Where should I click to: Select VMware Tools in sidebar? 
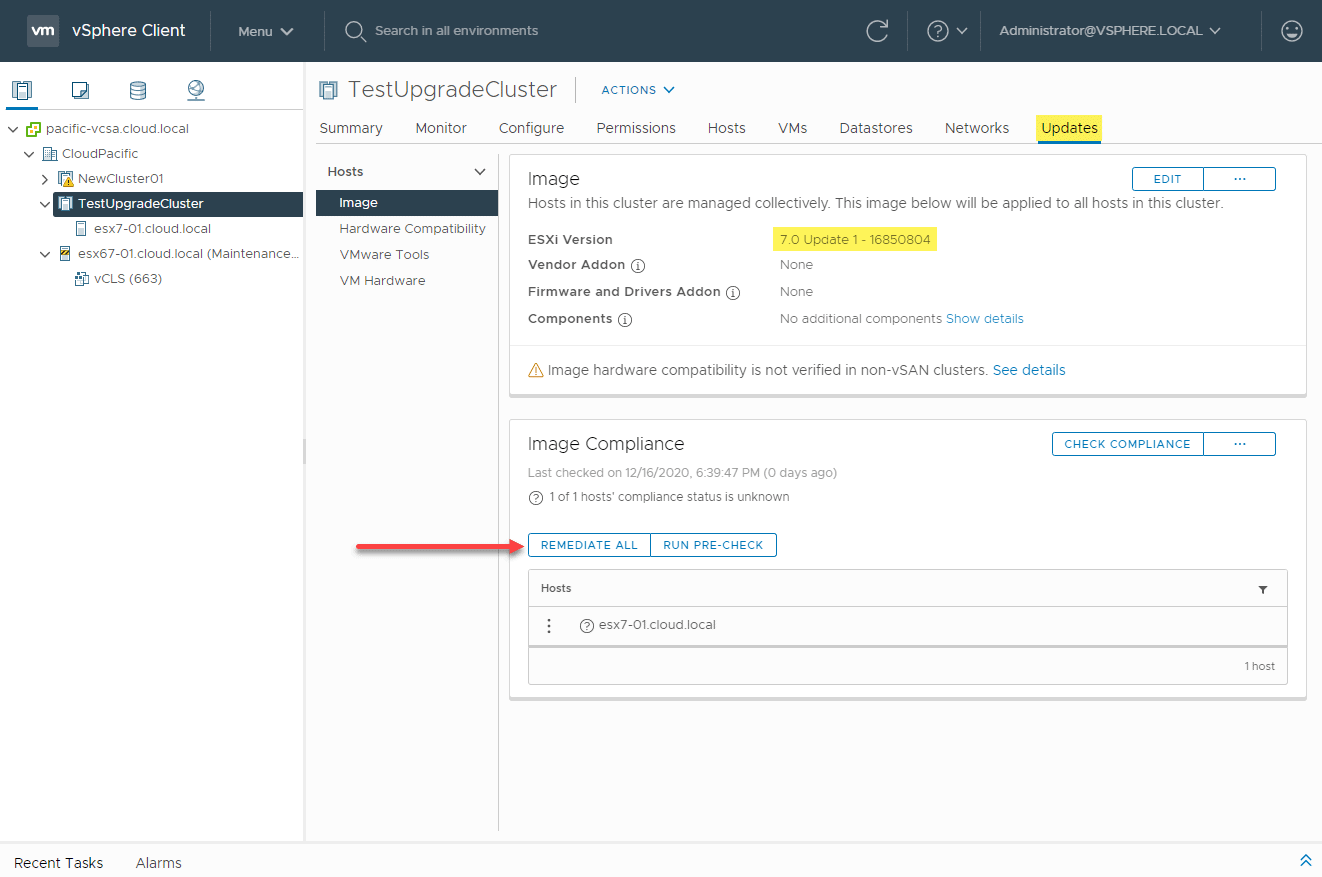tap(384, 255)
